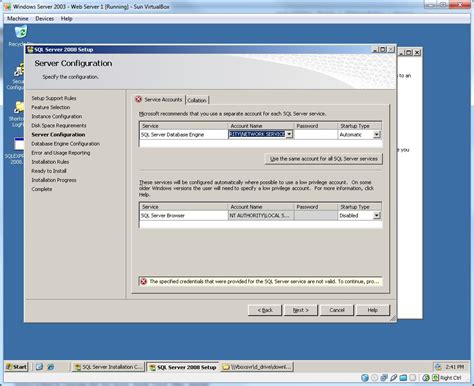This screenshot has height=386, width=474.
Task: Click the VirtualBox hard disk activity icon
Action: click(x=365, y=378)
